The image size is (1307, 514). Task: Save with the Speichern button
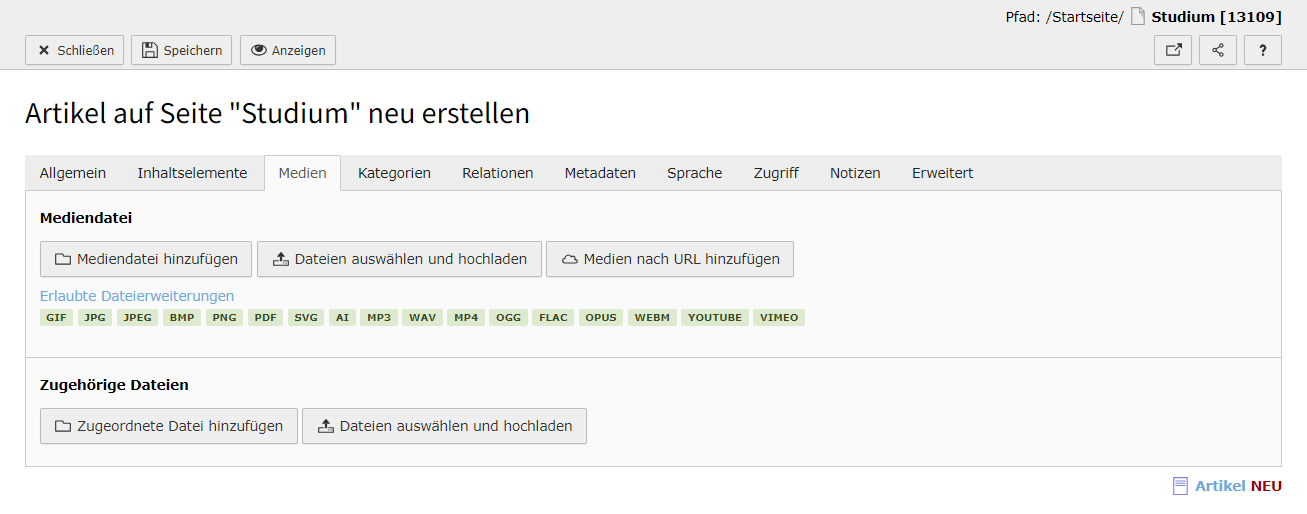tap(182, 50)
